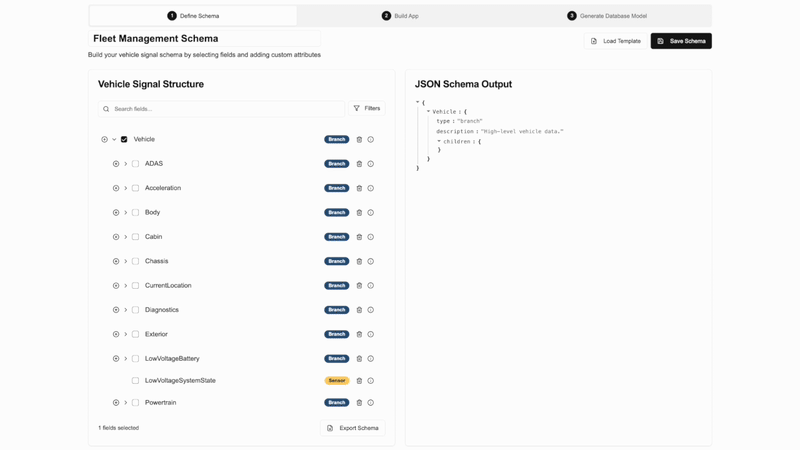
Task: Open info for the Acceleration row
Action: pyautogui.click(x=371, y=188)
